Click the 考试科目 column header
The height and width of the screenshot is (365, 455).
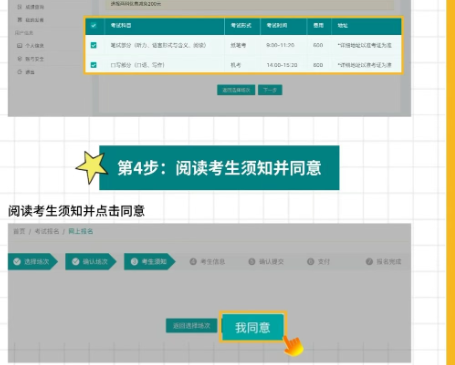pyautogui.click(x=121, y=25)
